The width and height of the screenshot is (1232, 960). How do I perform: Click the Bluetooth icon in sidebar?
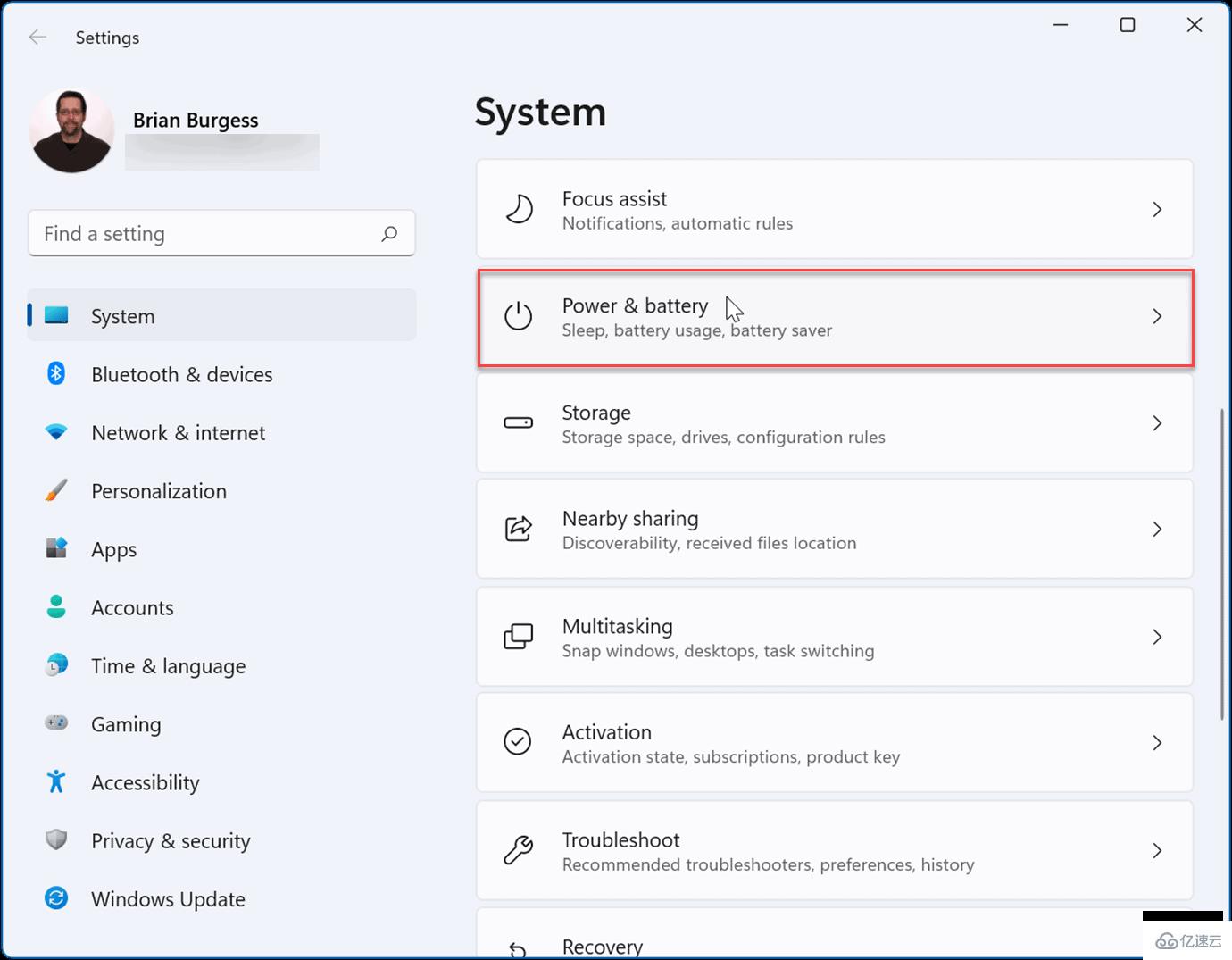(56, 373)
